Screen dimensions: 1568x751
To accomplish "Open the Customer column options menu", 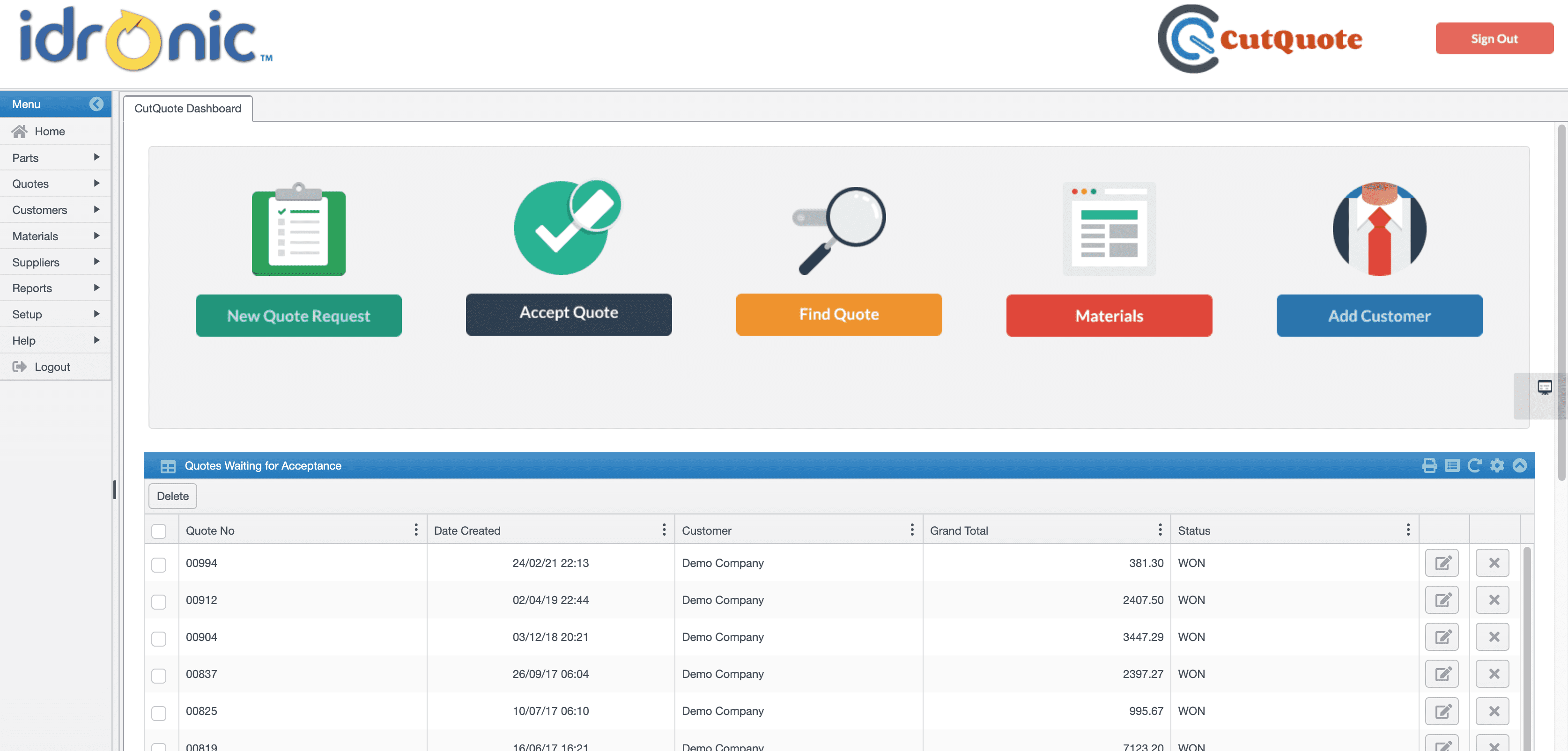I will (912, 530).
